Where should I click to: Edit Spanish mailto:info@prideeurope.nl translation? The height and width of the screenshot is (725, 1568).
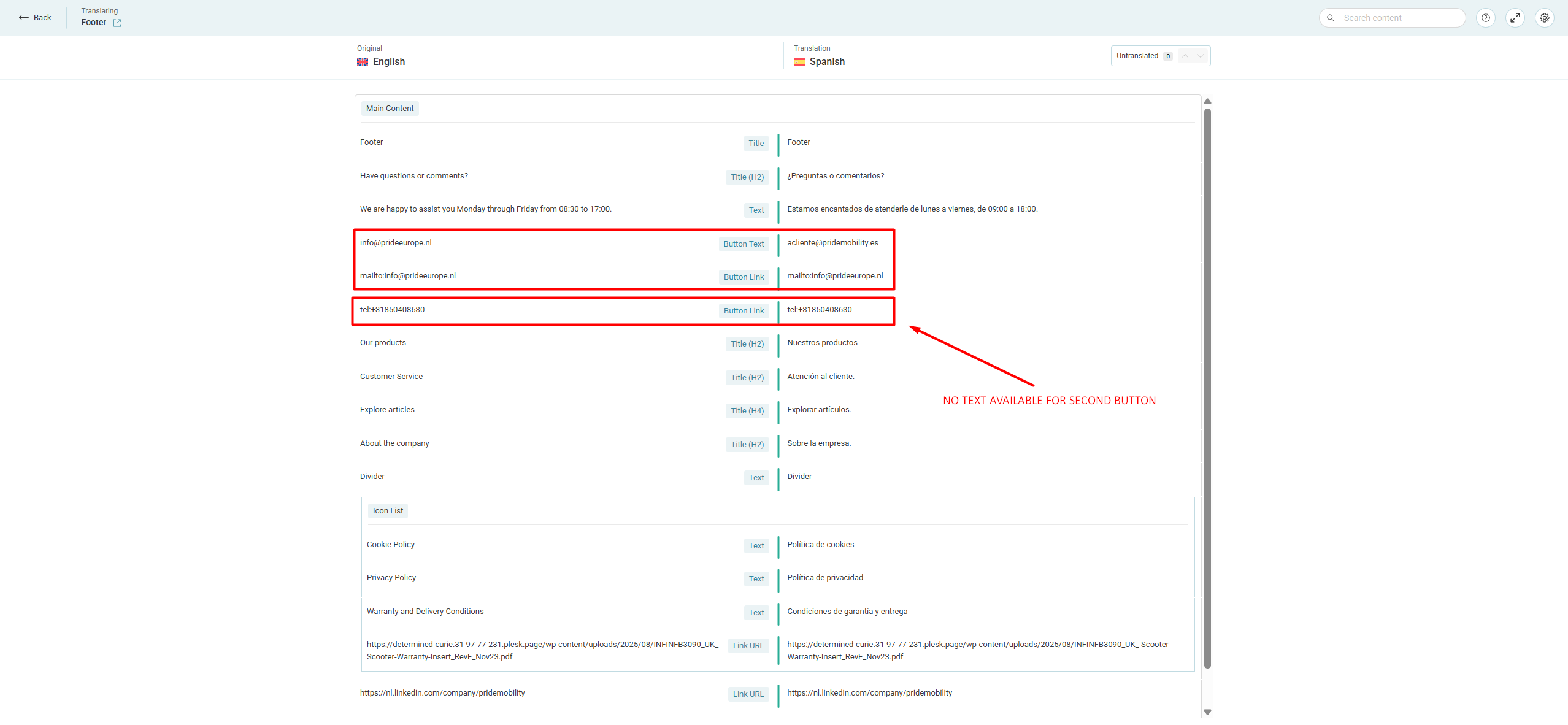835,276
